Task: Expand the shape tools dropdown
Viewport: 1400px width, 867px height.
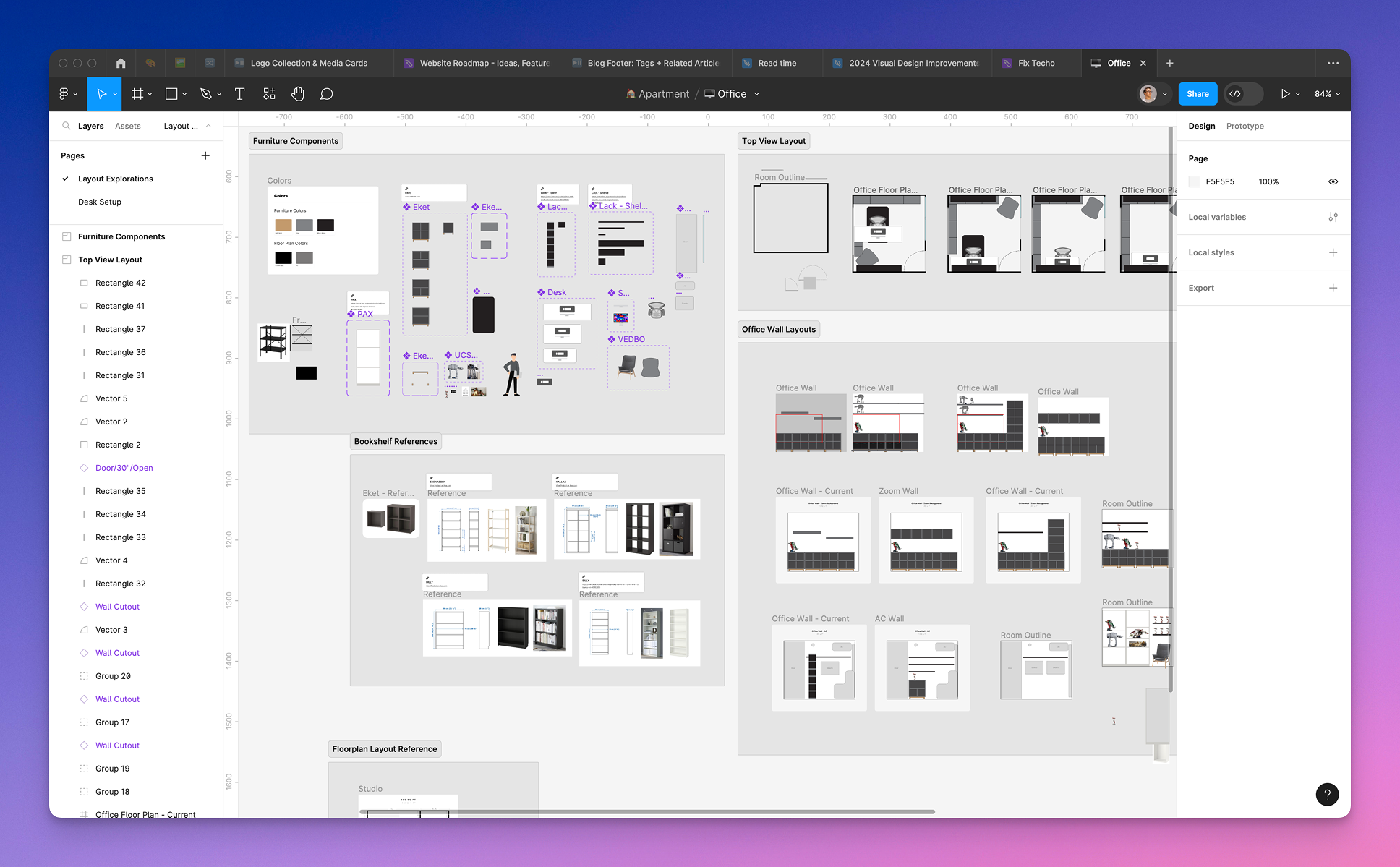Action: (x=183, y=93)
